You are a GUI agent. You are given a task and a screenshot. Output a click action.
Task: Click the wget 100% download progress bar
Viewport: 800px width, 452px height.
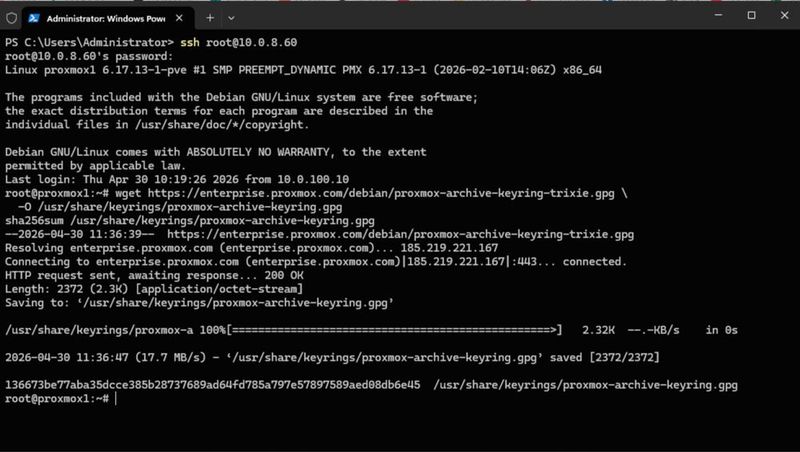coord(394,330)
